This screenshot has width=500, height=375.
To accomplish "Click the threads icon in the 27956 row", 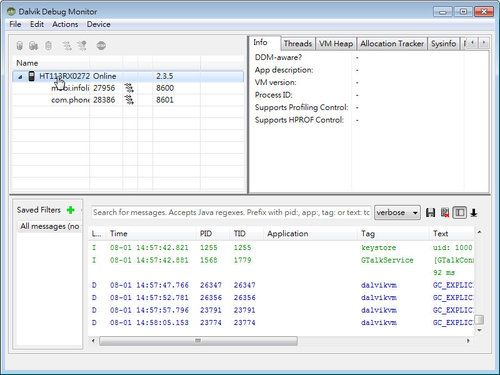I will (129, 88).
